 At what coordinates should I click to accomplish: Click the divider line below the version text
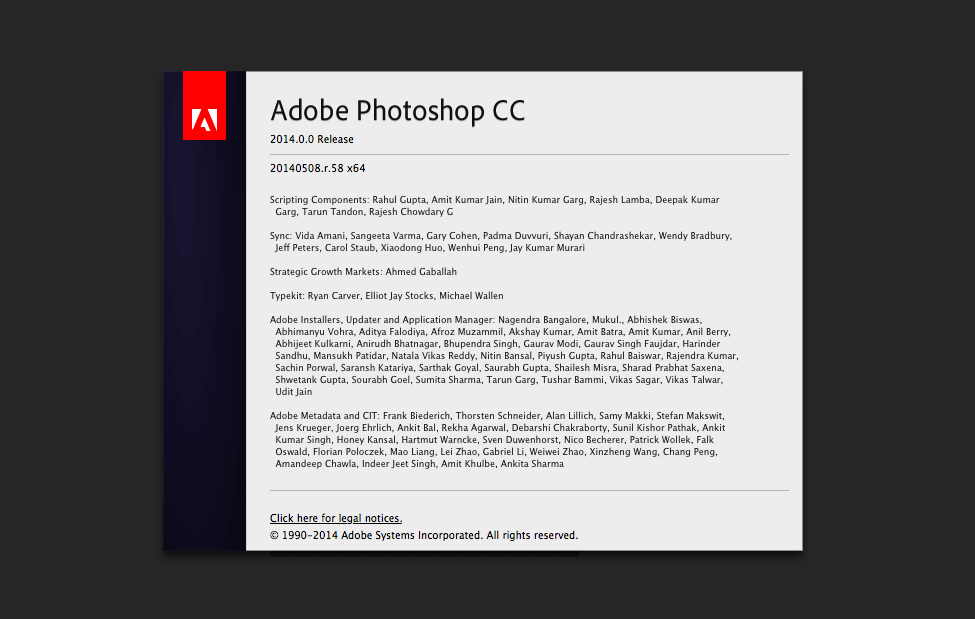coord(529,155)
